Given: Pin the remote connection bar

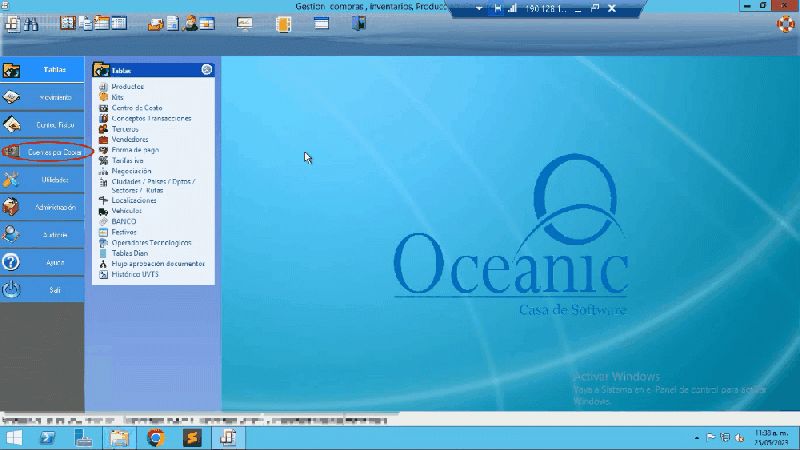Looking at the screenshot, I should pos(496,9).
